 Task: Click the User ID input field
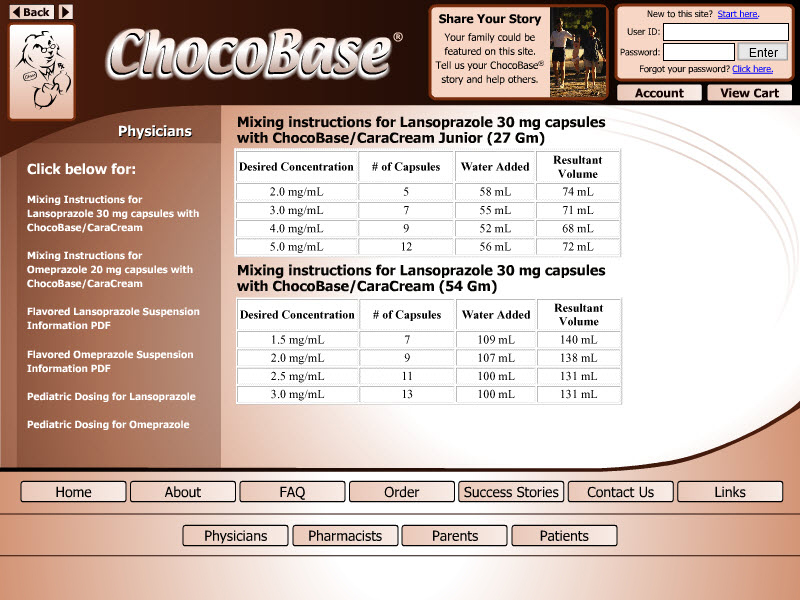point(726,33)
